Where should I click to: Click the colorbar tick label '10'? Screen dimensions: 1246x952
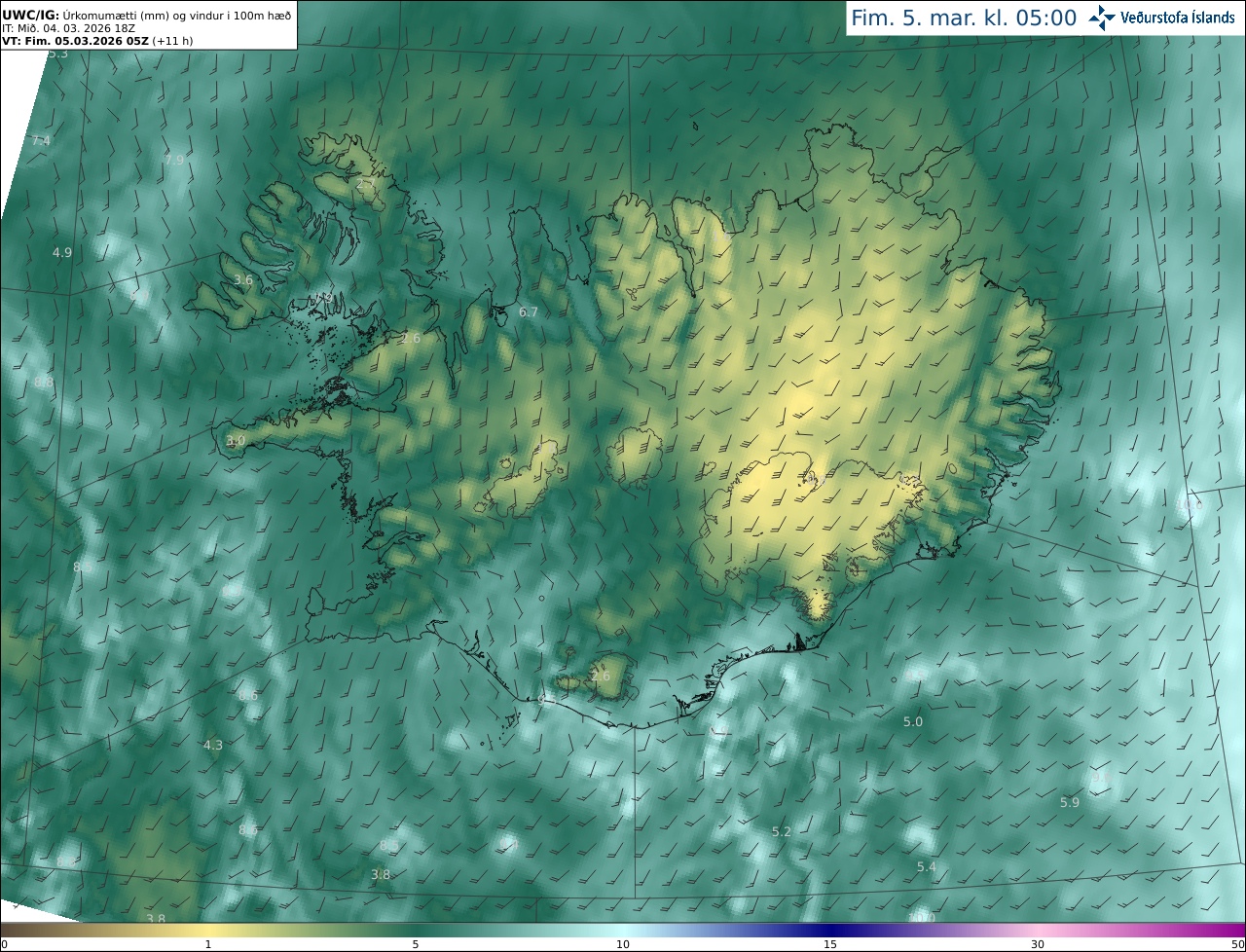tap(623, 944)
